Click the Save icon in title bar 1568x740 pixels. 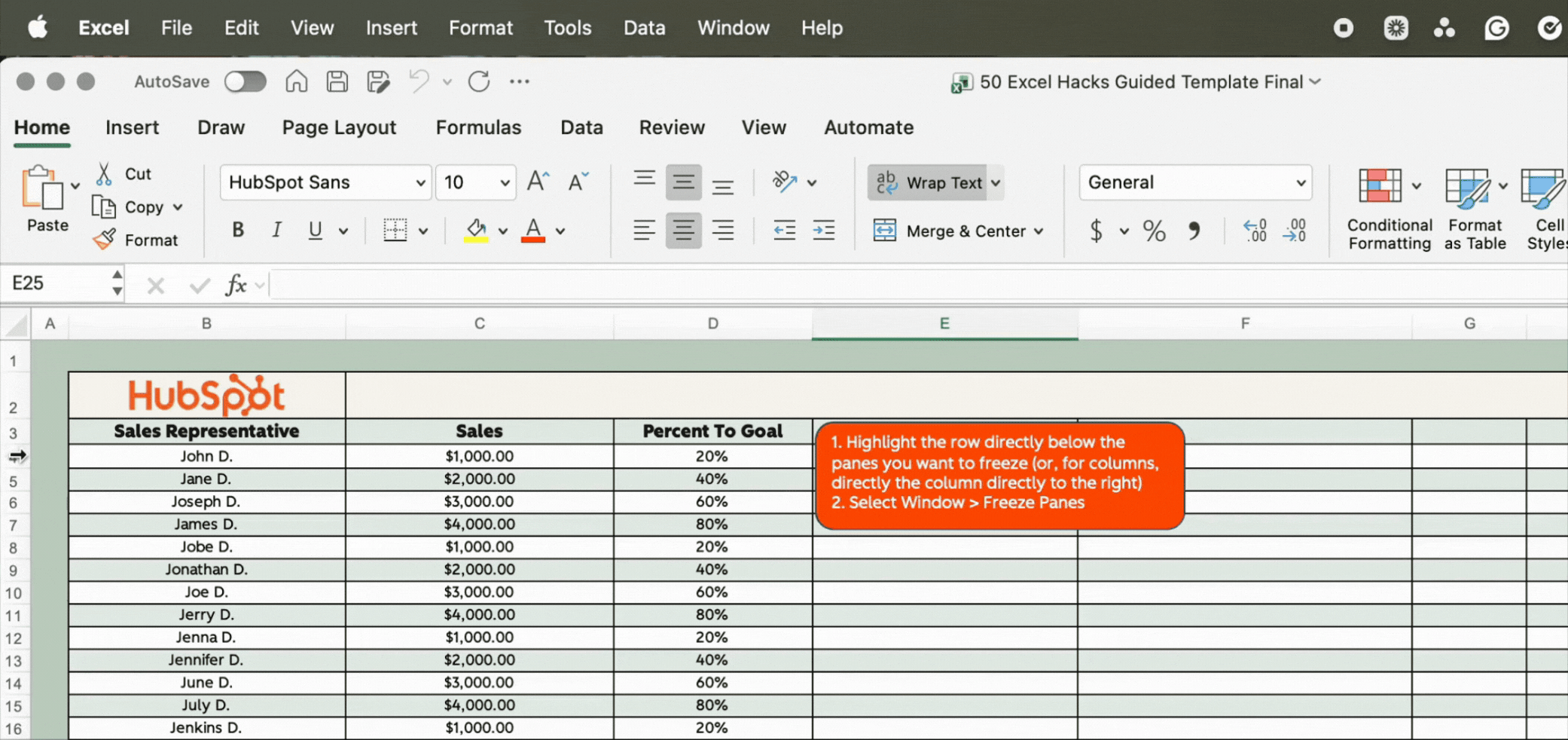pos(337,81)
